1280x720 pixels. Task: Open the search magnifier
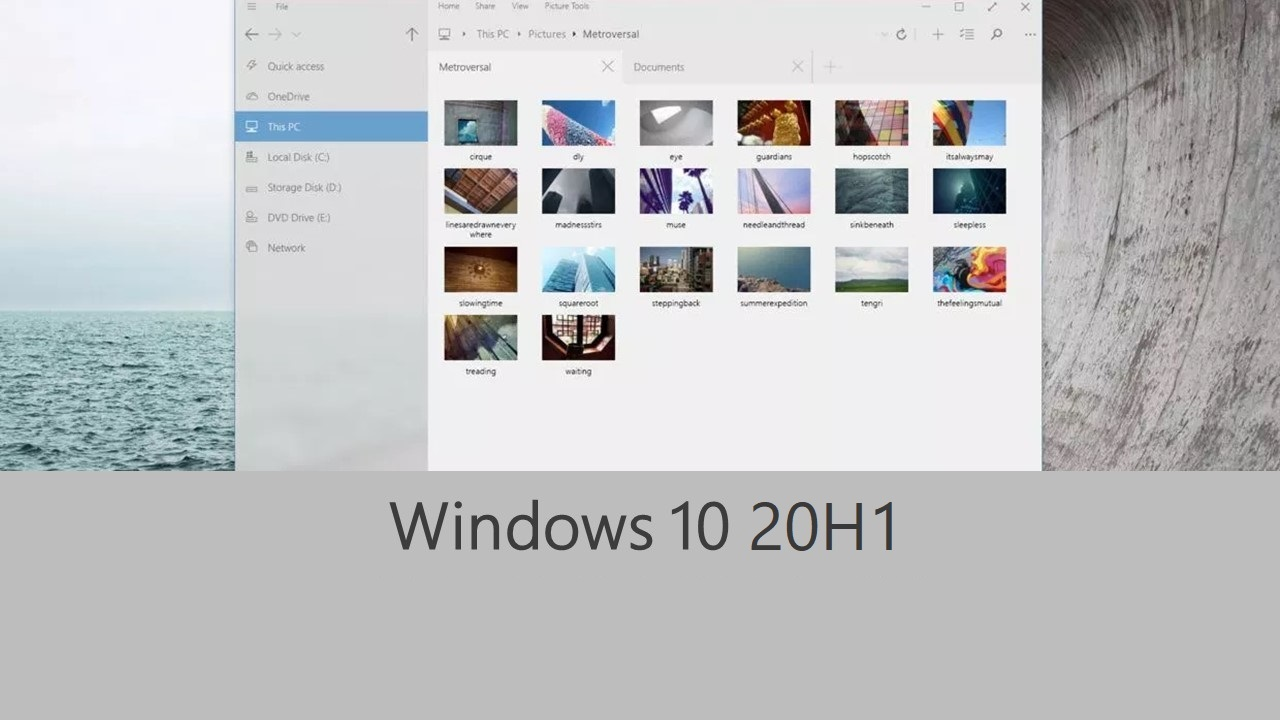coord(996,34)
